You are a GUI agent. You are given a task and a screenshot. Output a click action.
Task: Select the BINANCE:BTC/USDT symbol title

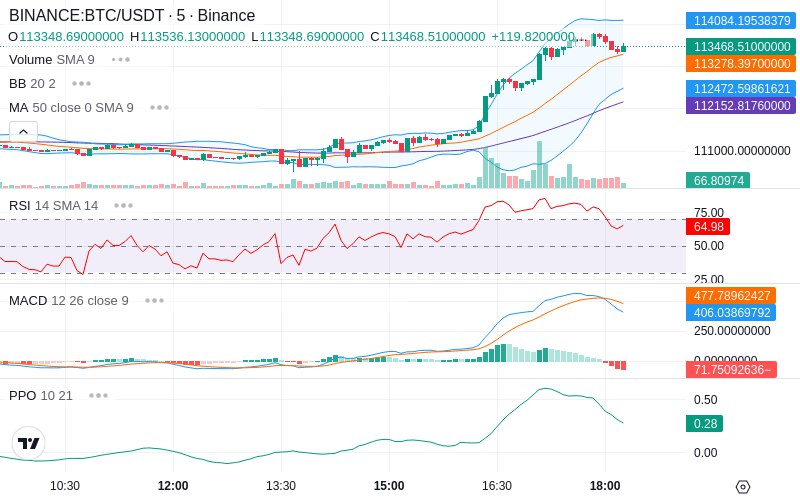coord(132,15)
